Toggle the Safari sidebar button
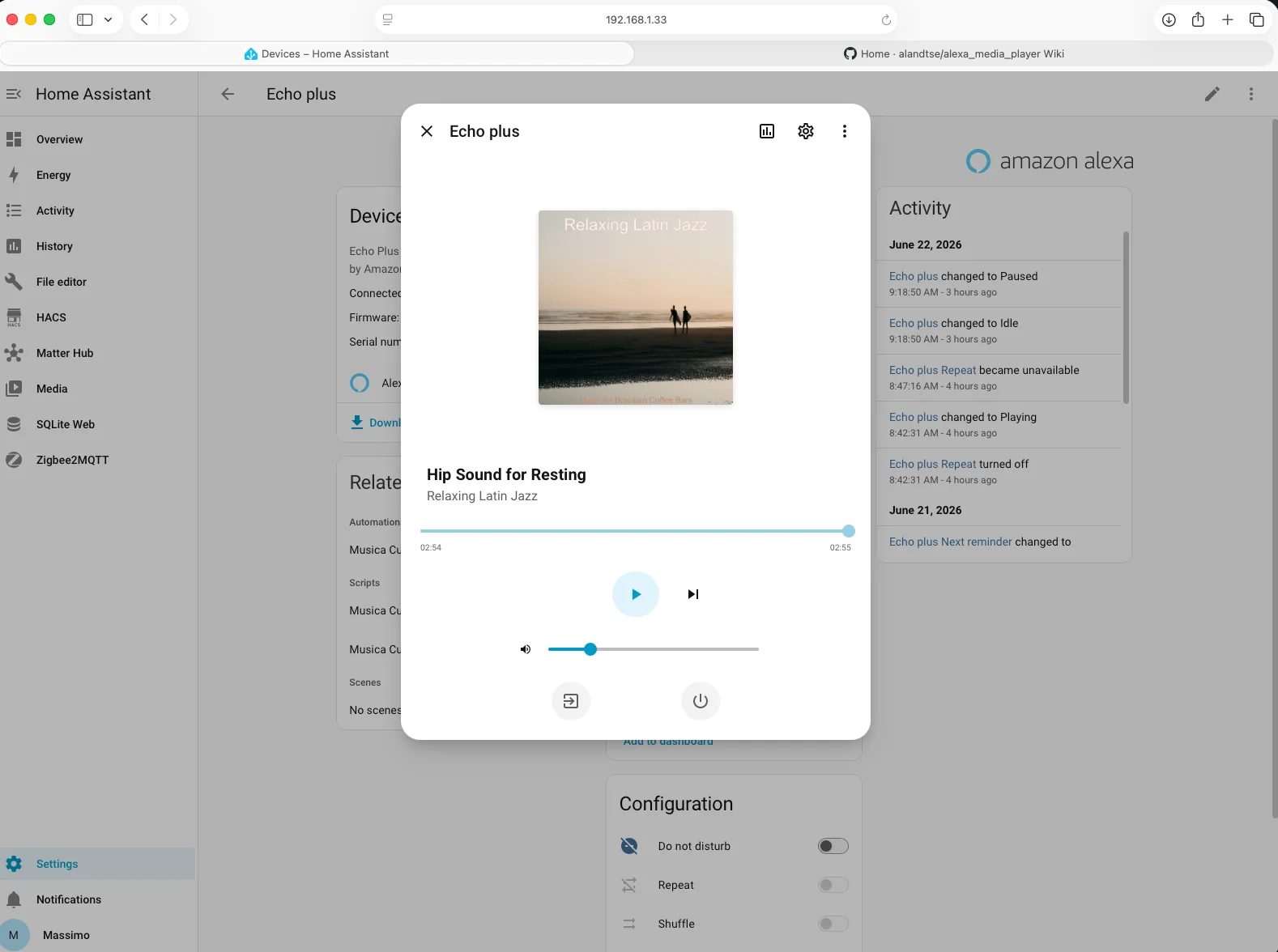 click(x=85, y=19)
